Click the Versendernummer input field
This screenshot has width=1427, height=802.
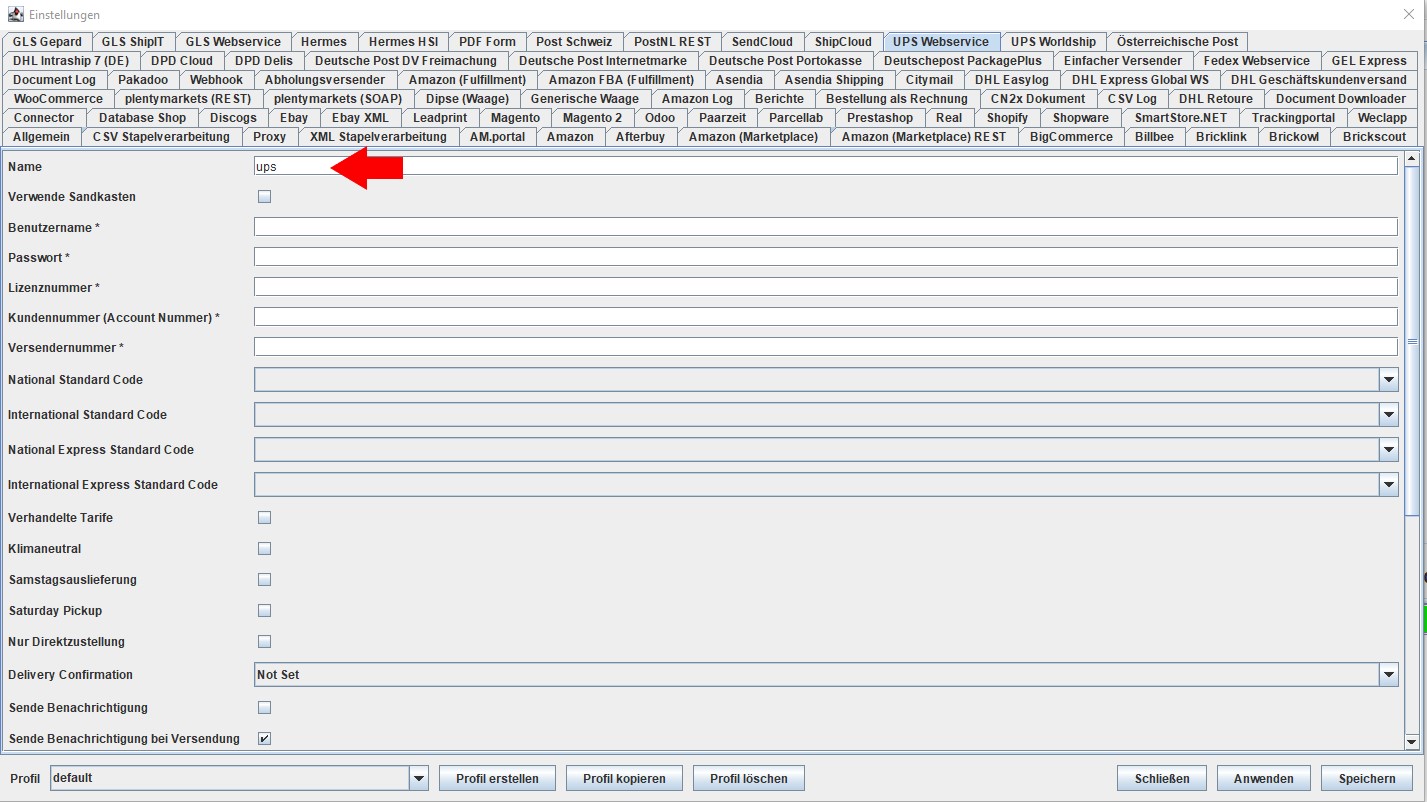(826, 347)
